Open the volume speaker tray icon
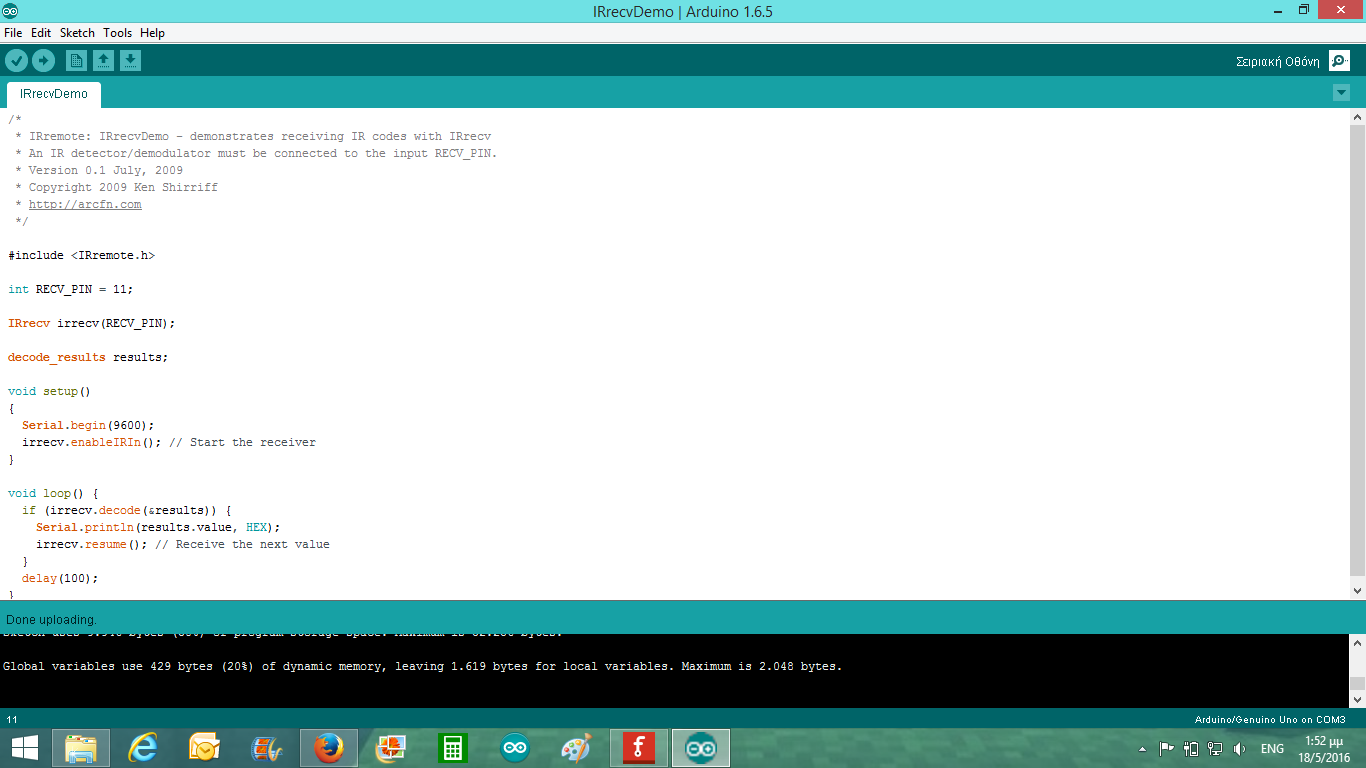1366x768 pixels. (1240, 748)
